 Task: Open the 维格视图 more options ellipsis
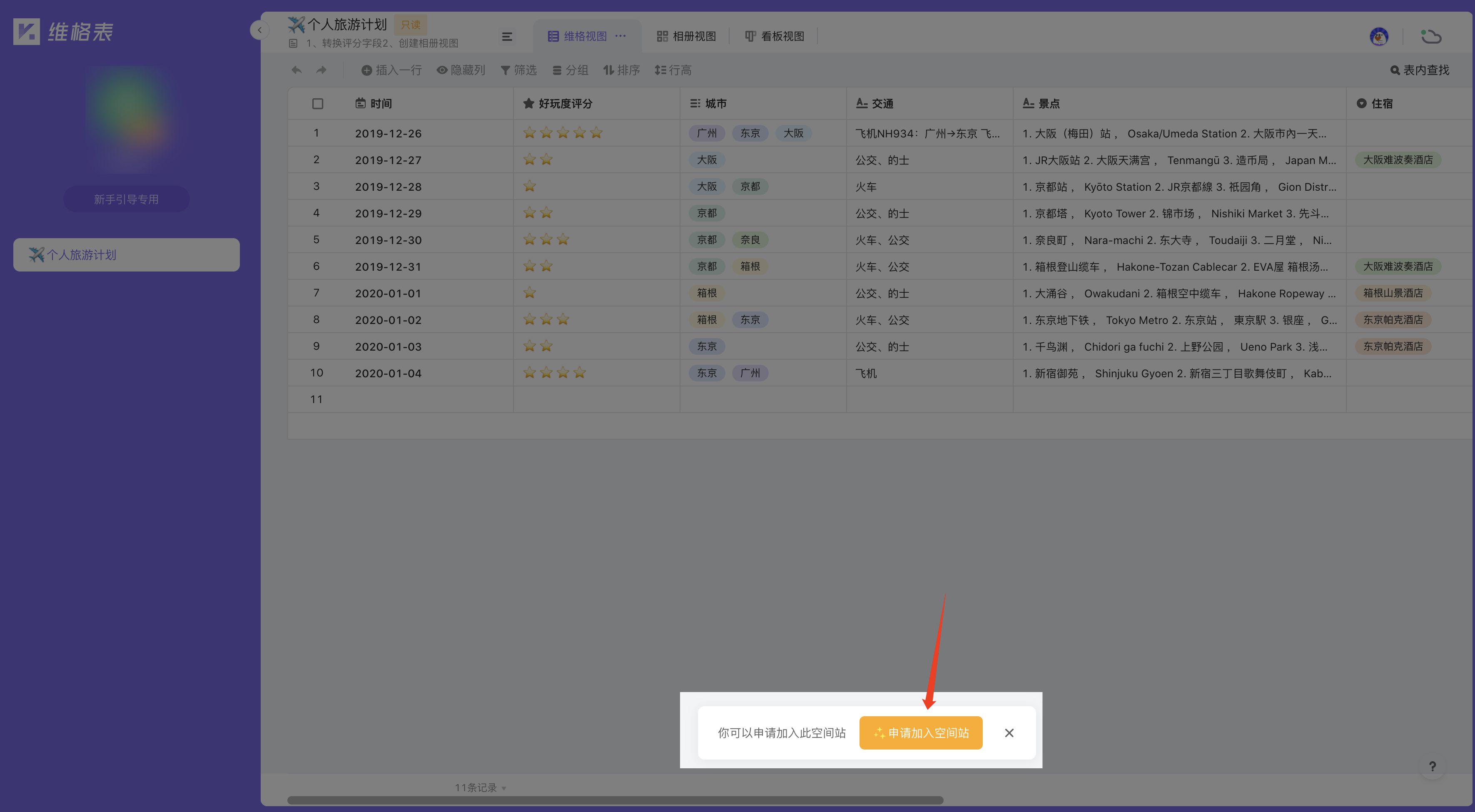(x=620, y=36)
